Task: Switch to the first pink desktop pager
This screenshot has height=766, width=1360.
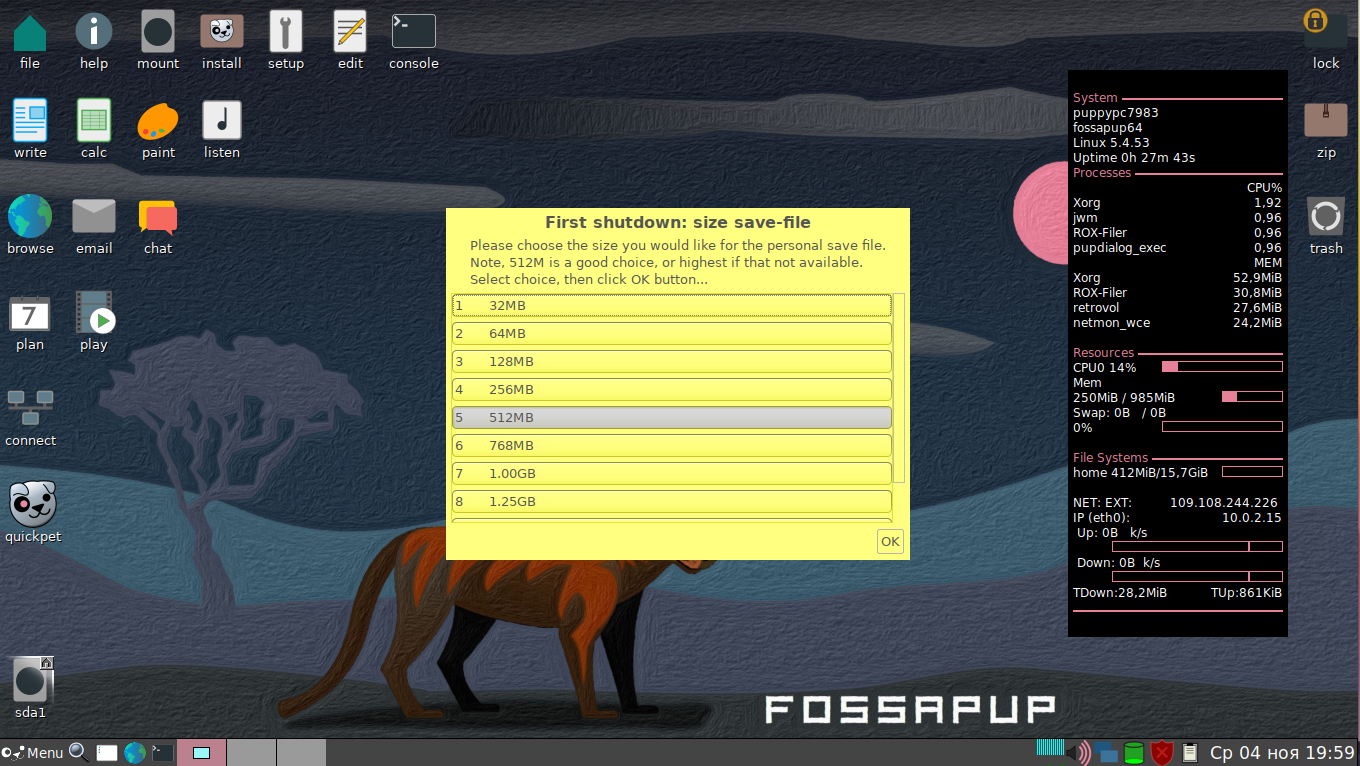Action: [x=201, y=752]
